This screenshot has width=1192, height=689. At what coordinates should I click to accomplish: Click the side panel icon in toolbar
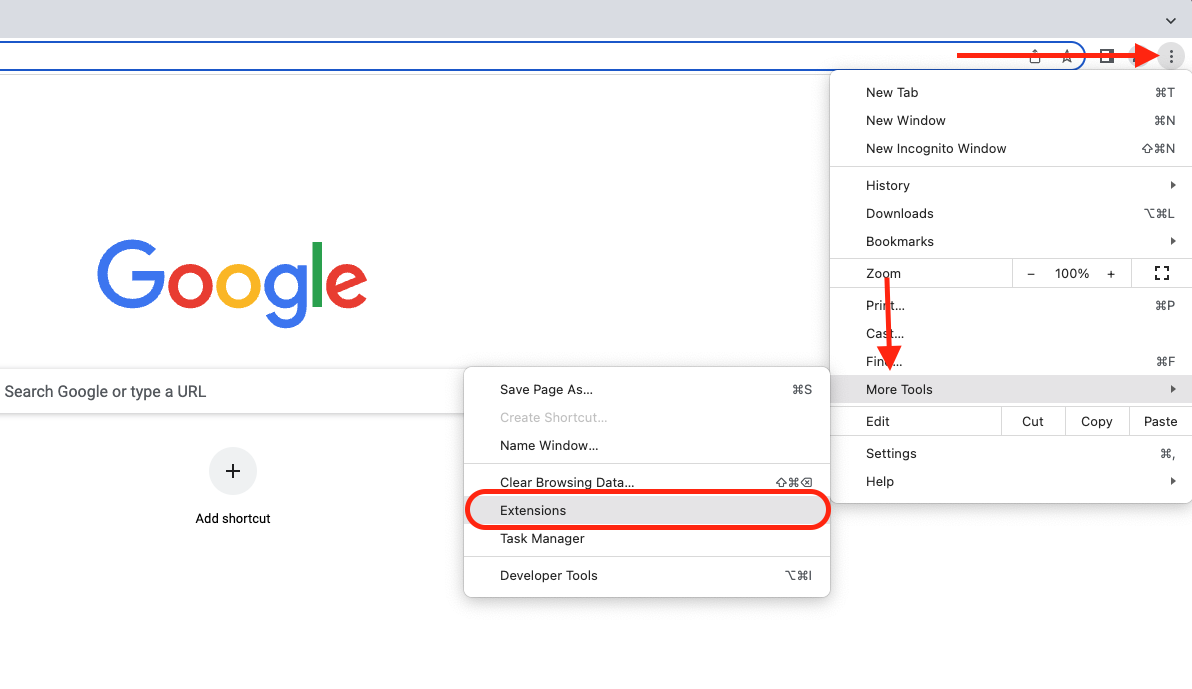point(1107,56)
